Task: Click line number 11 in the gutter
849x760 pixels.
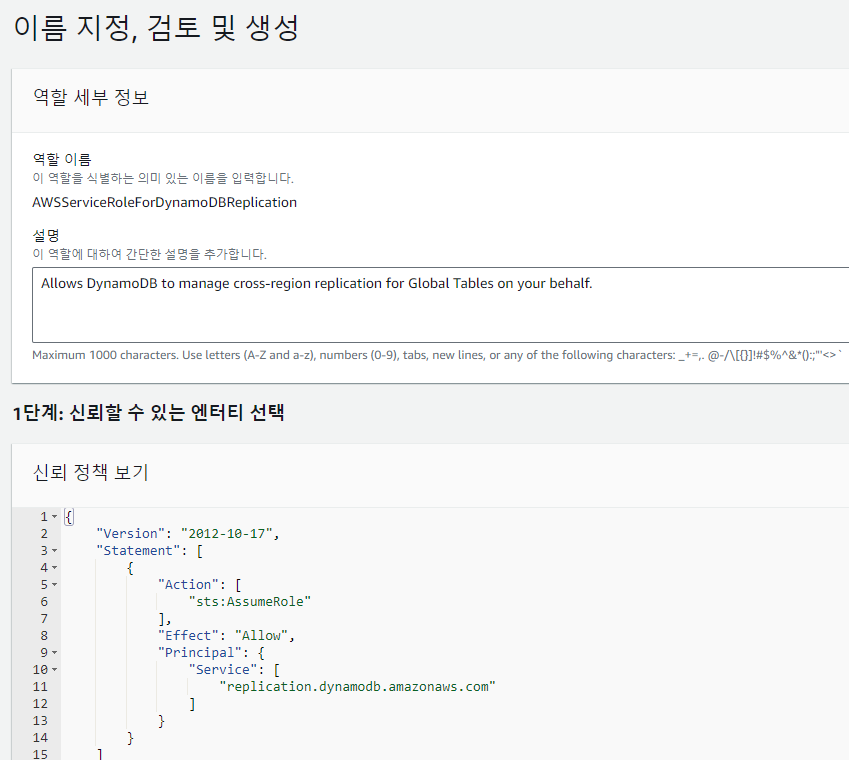Action: click(x=40, y=687)
